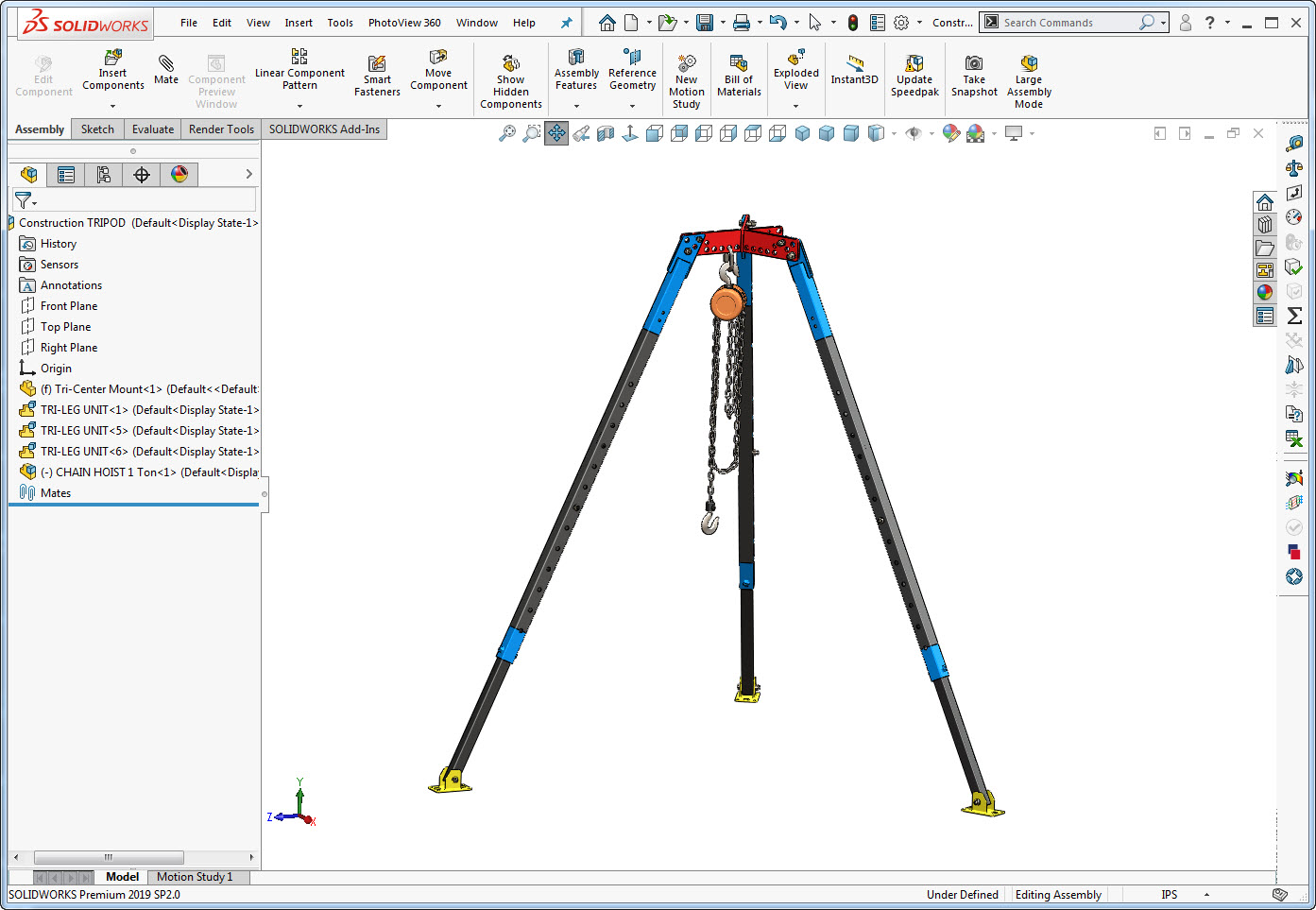Open Bill of Materials tool
Screen dimensions: 1316x910
[x=739, y=75]
